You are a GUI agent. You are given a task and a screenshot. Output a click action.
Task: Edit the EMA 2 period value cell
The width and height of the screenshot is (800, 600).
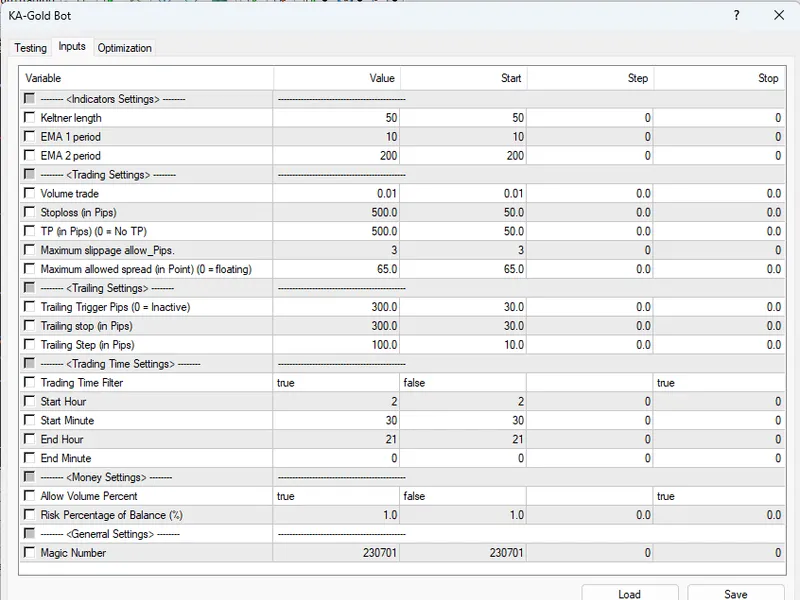coord(336,156)
